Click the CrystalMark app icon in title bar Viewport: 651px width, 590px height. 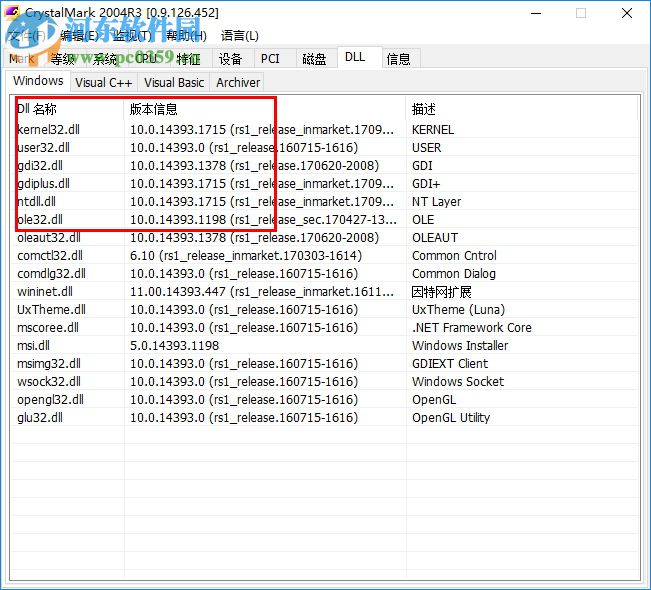pos(12,12)
